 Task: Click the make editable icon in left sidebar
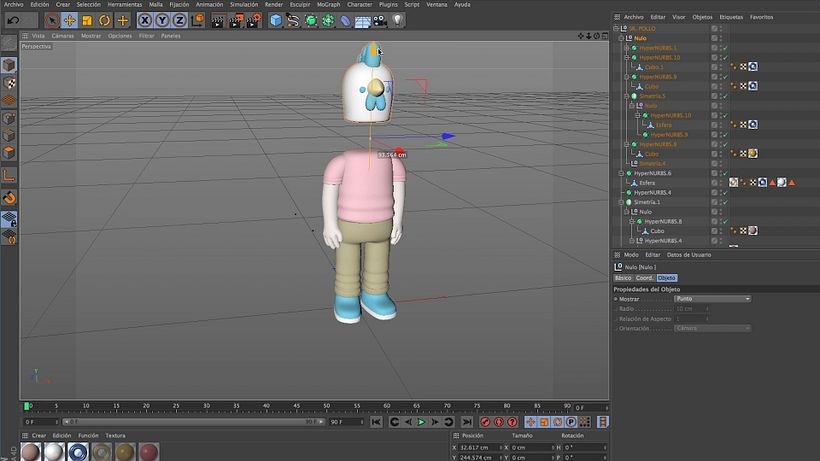[9, 43]
